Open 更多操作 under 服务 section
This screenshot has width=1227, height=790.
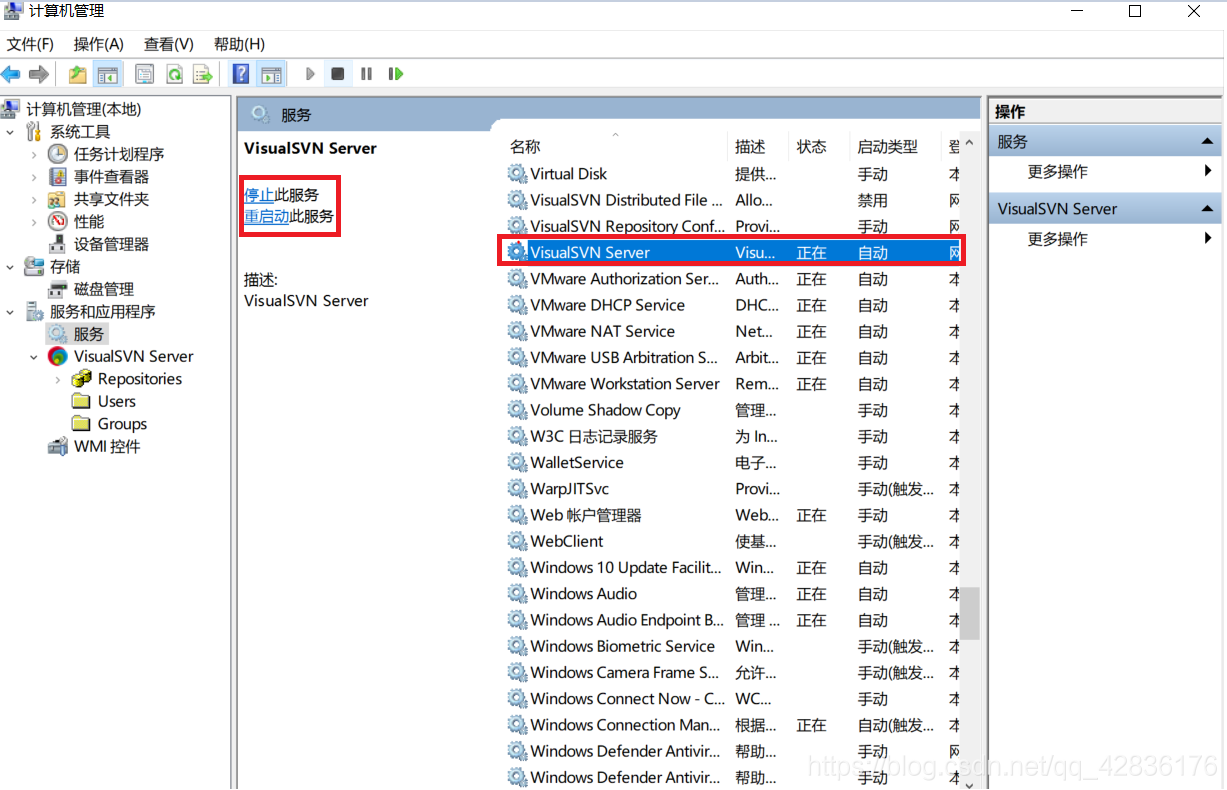1057,172
